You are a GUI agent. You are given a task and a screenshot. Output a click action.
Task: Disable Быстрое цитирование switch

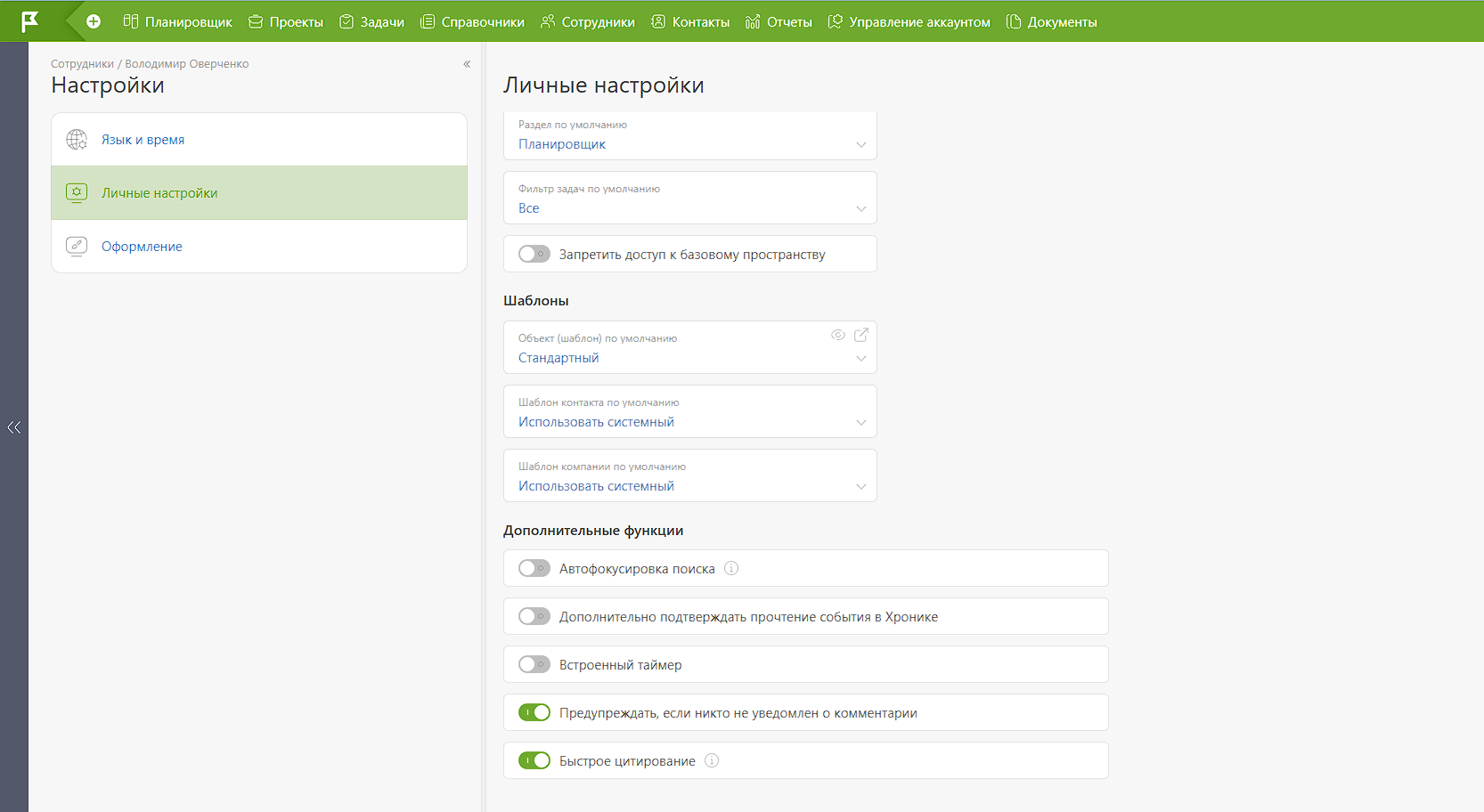coord(534,760)
